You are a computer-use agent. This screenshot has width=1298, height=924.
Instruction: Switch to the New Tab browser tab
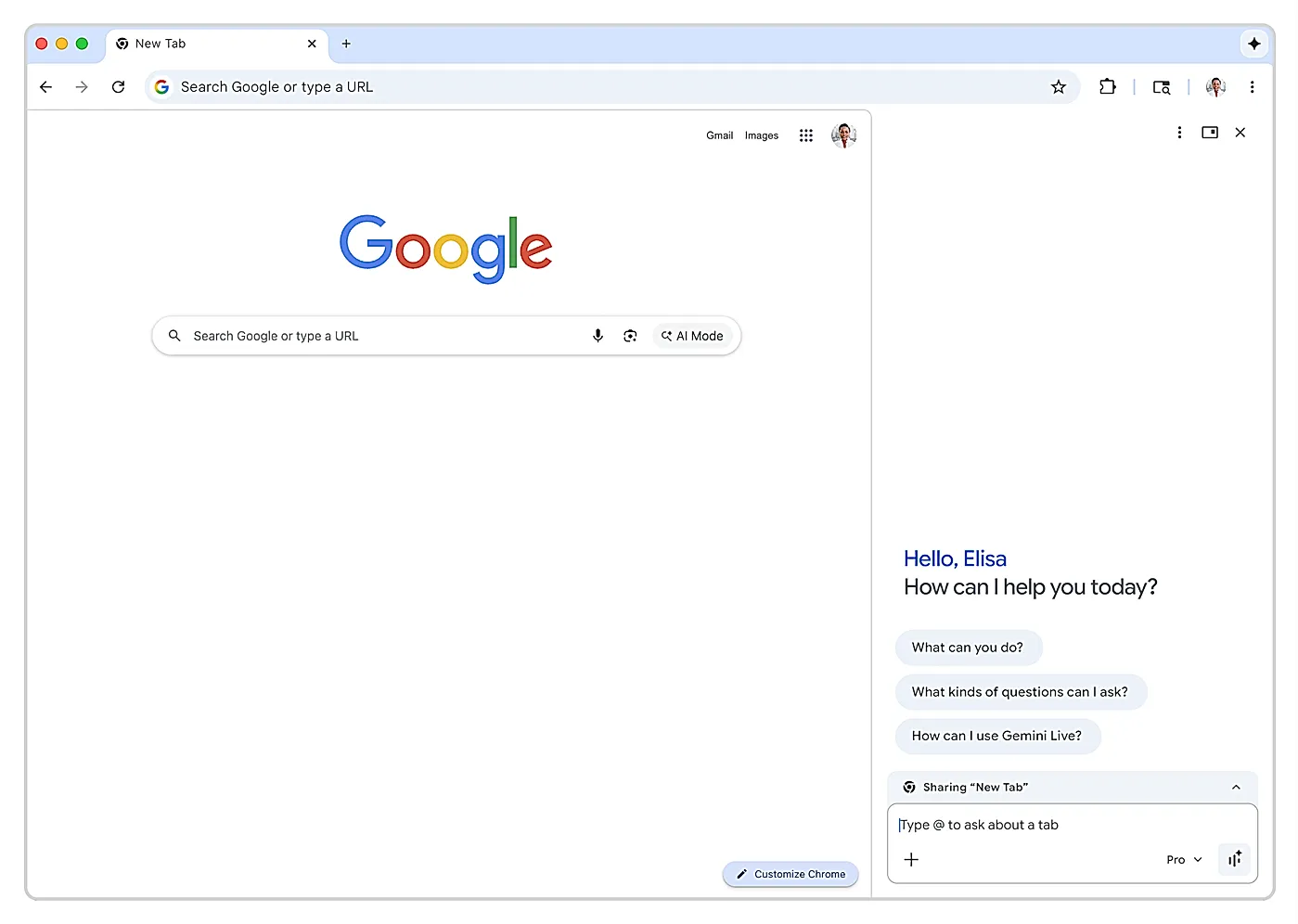(x=186, y=44)
